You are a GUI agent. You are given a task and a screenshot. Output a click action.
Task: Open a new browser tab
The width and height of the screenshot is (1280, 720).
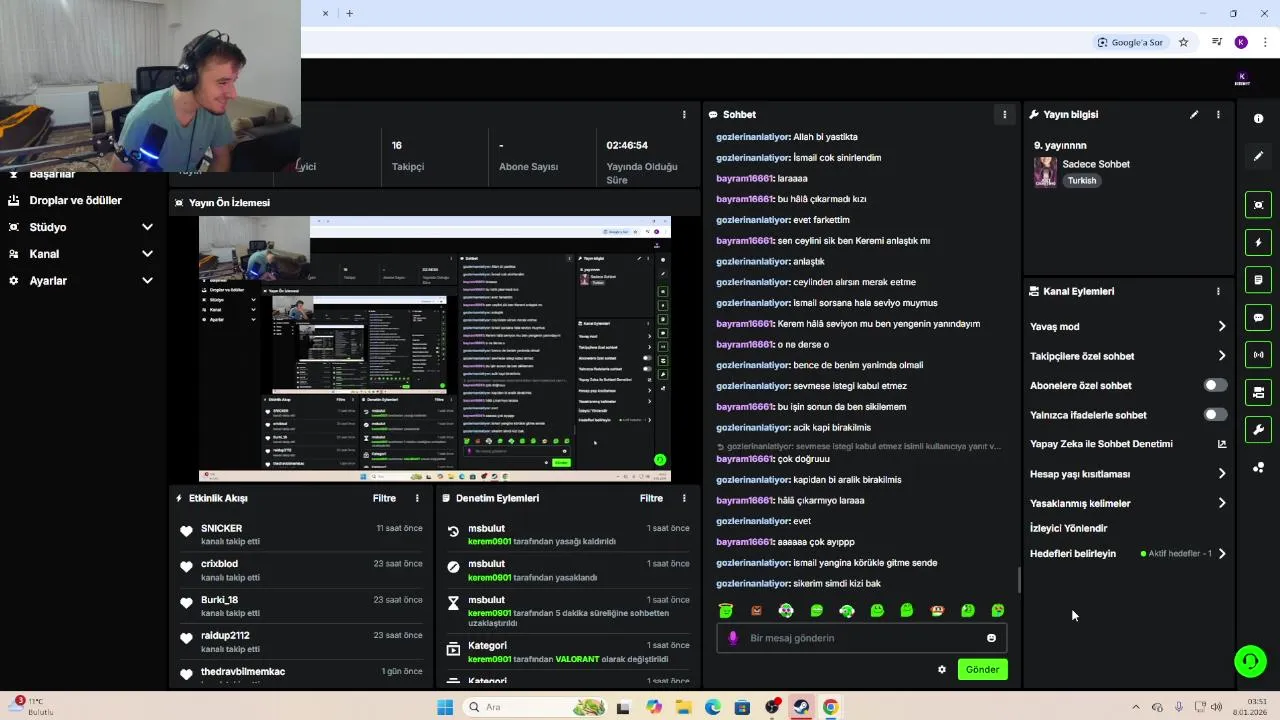click(x=349, y=13)
